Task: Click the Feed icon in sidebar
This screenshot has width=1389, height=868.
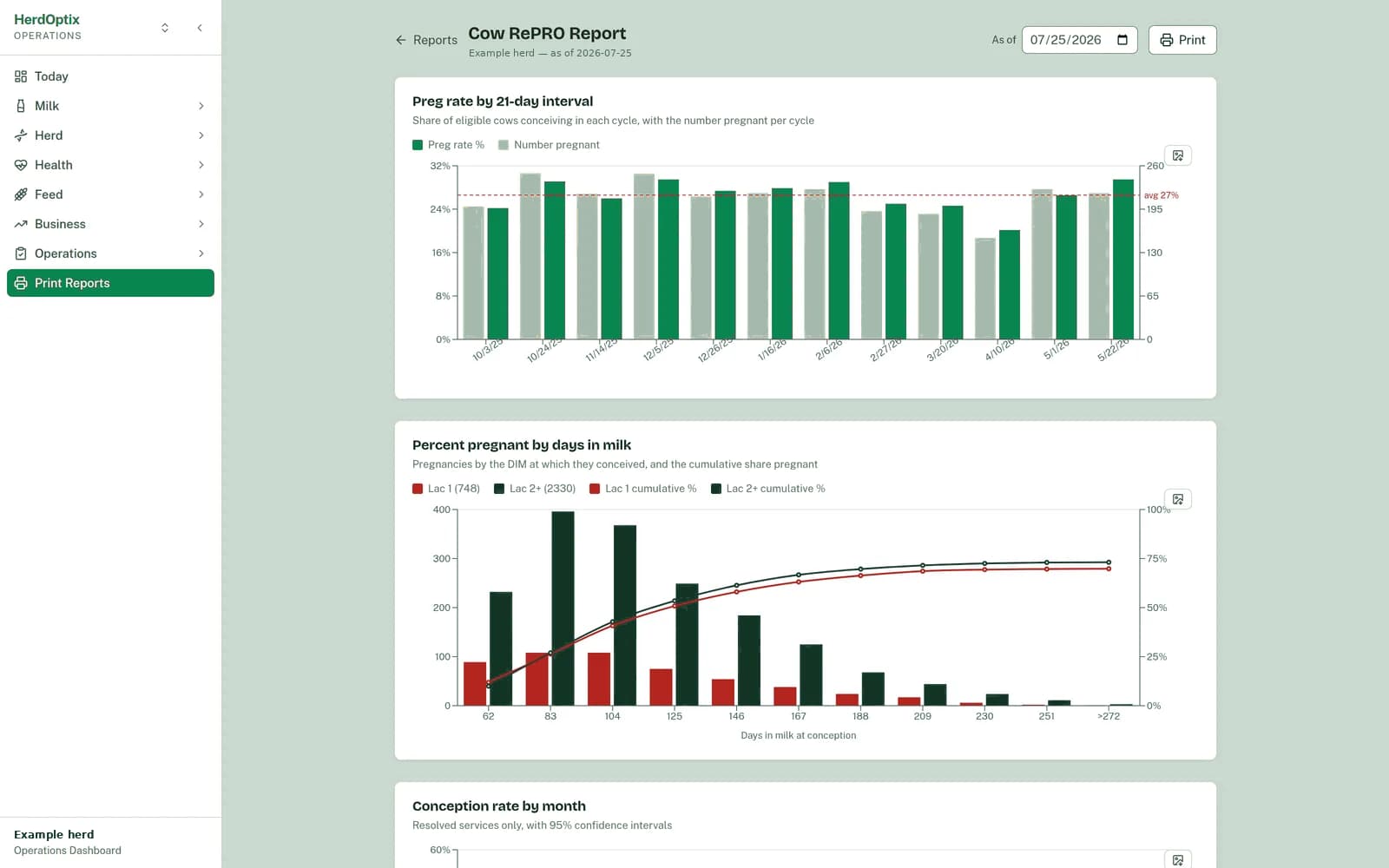Action: (21, 194)
